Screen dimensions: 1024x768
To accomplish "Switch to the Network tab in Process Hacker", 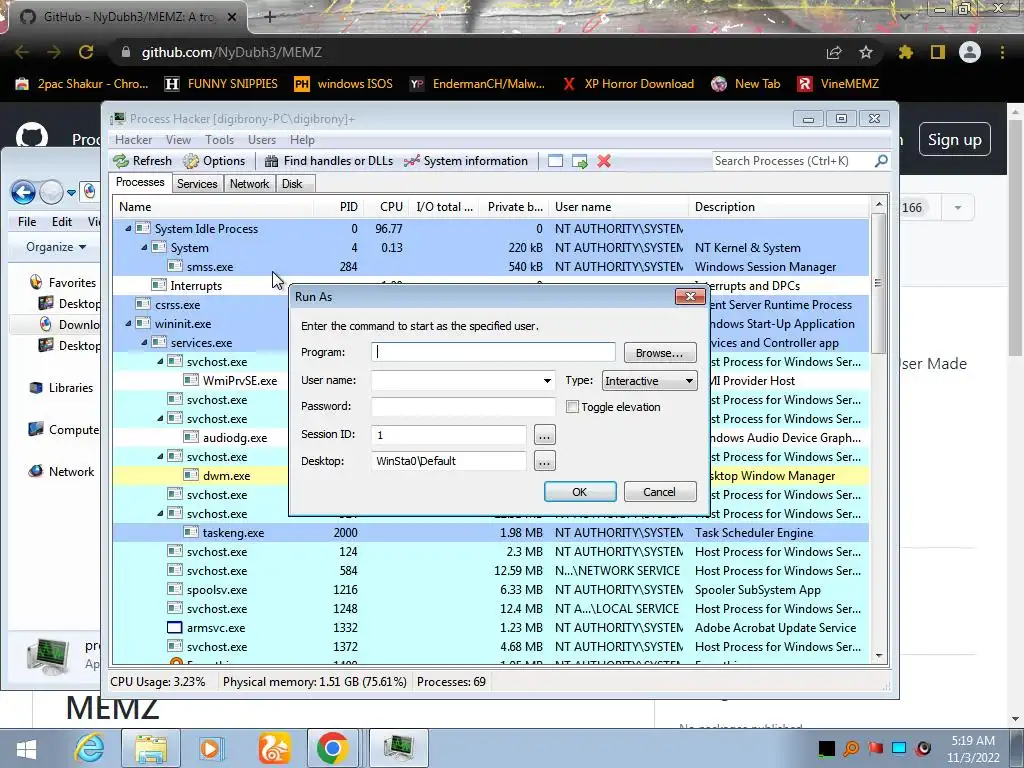I will click(249, 184).
